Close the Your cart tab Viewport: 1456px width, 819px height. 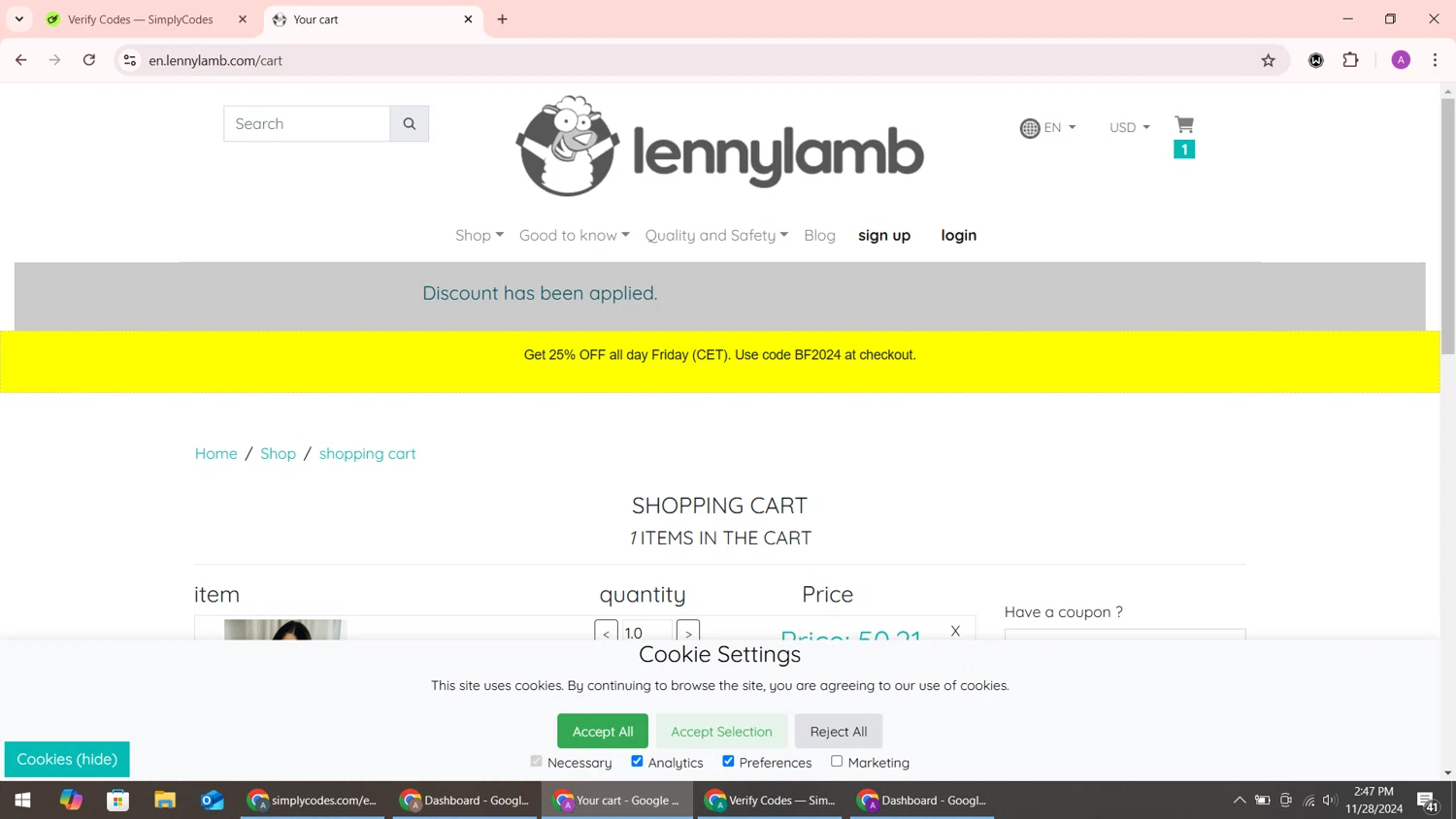[x=468, y=19]
